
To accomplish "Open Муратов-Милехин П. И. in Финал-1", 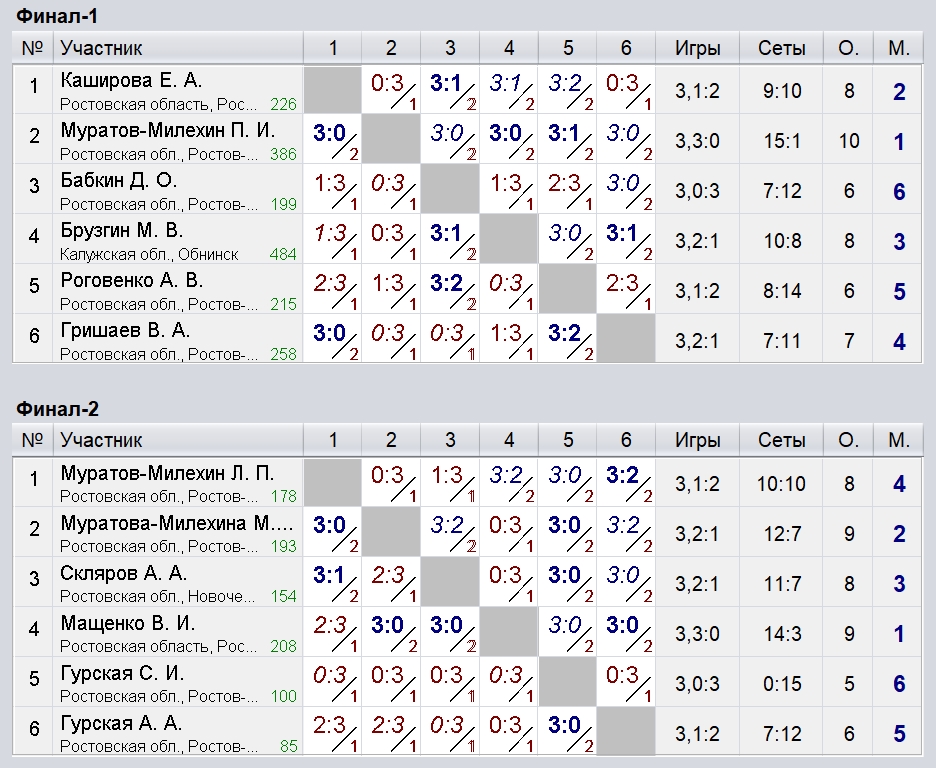I will point(168,130).
